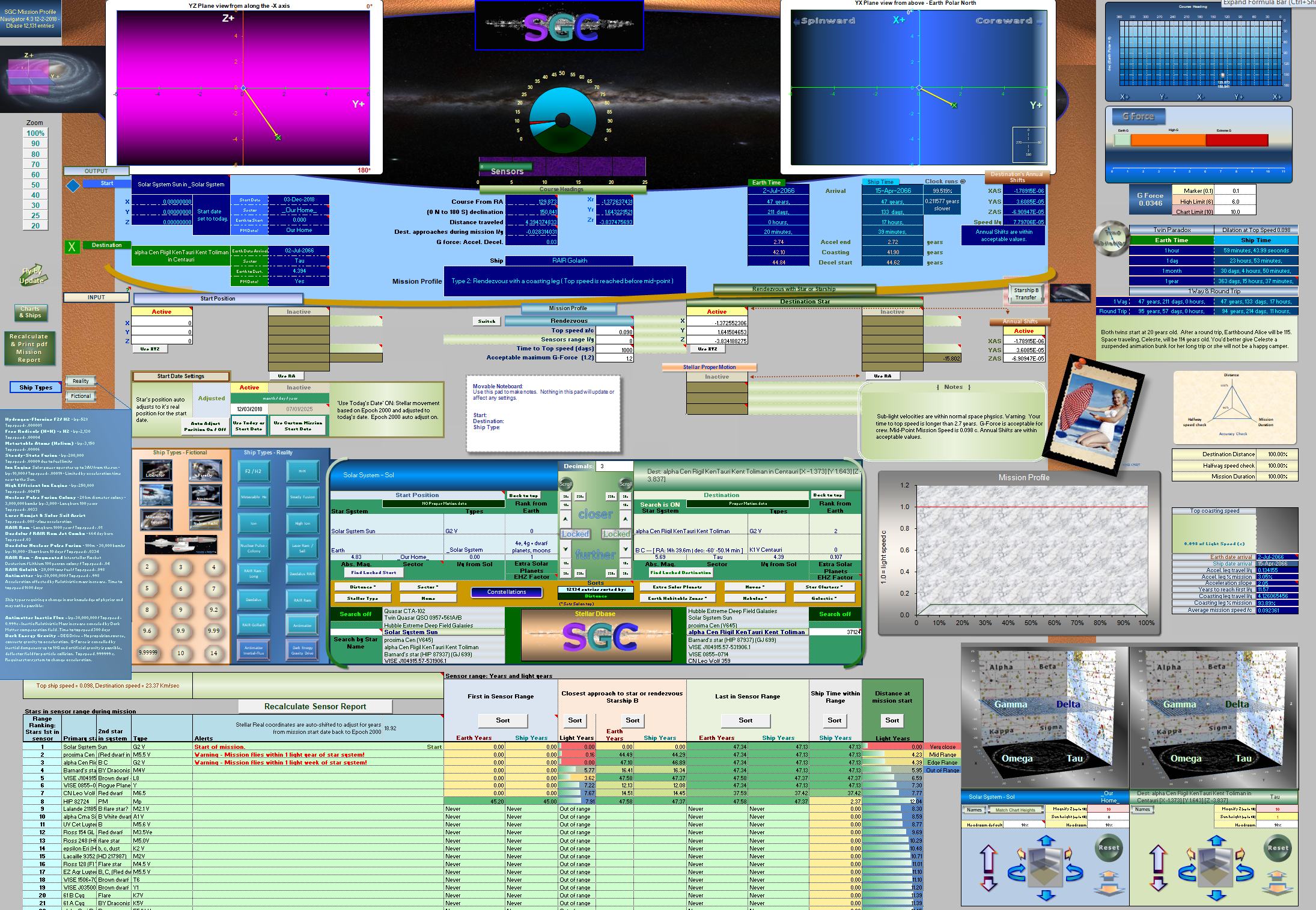Toggle the right Locked destination button
The height and width of the screenshot is (910, 1316).
click(616, 534)
